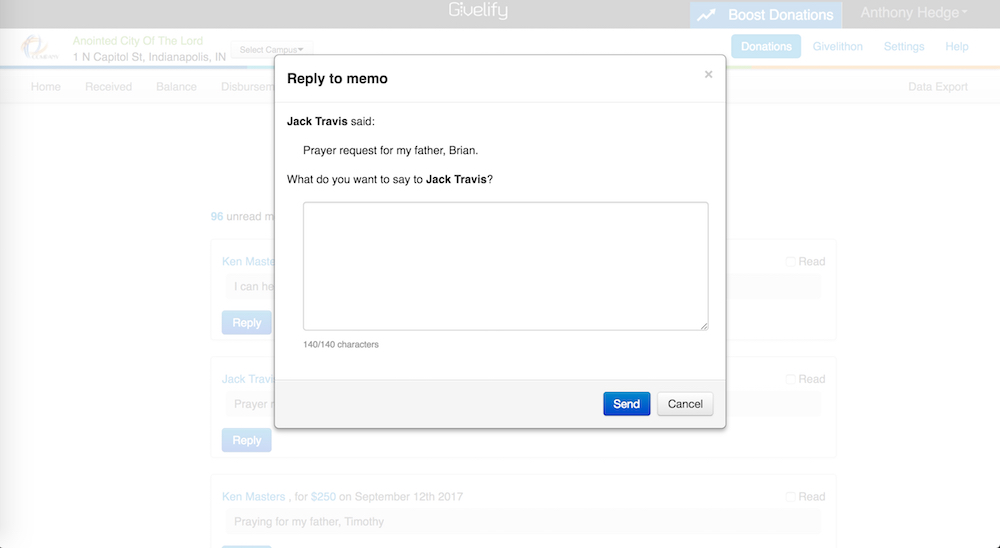
Task: Close the Reply to memo dialog
Action: [708, 75]
